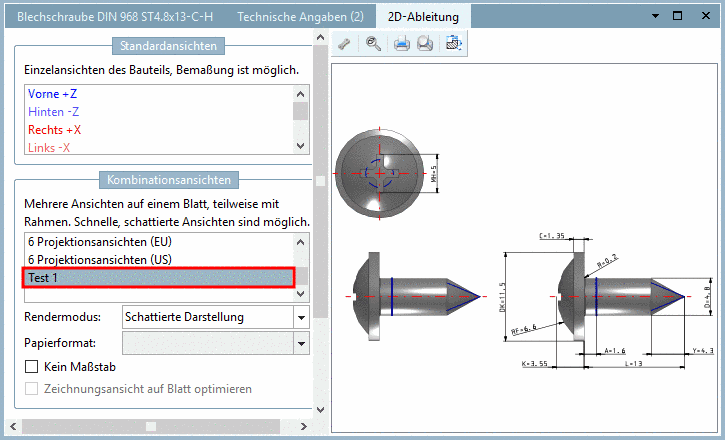Click the D=4.8 dimension label

tap(707, 297)
